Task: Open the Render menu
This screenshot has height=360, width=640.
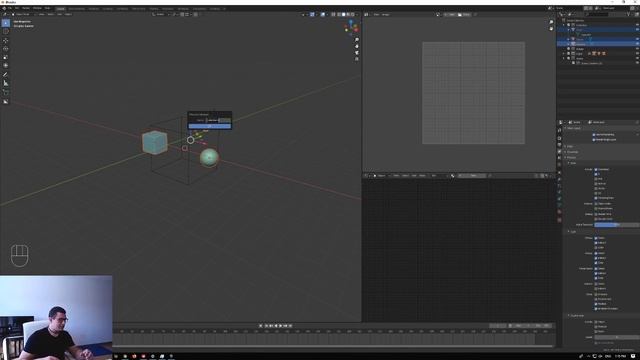Action: click(x=26, y=8)
